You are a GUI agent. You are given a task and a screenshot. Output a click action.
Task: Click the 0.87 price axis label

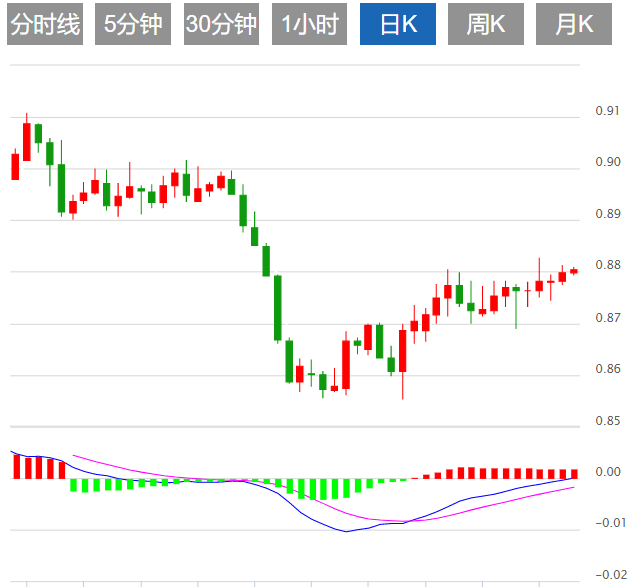[x=607, y=318]
